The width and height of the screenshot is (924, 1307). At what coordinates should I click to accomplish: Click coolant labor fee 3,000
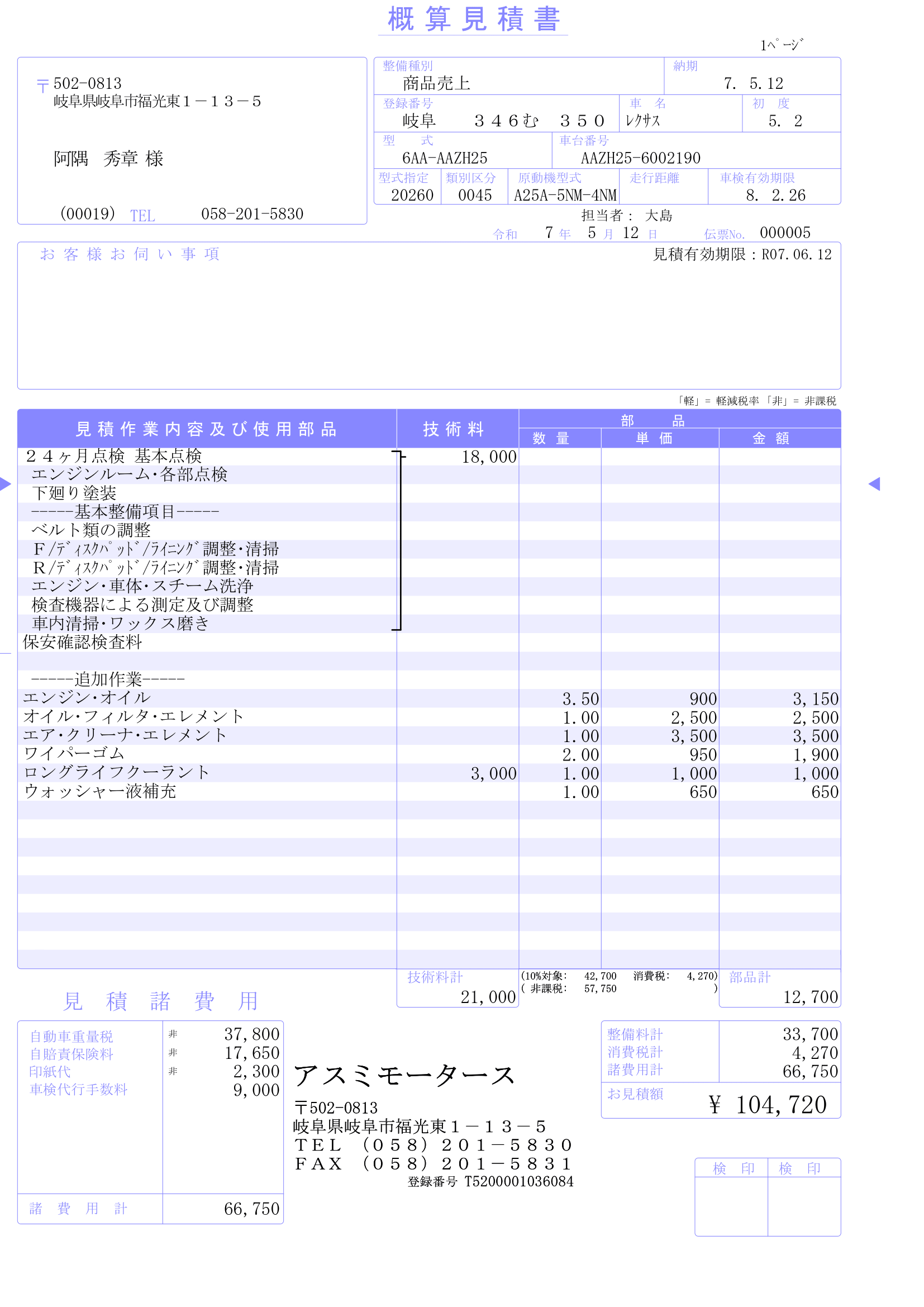[493, 773]
